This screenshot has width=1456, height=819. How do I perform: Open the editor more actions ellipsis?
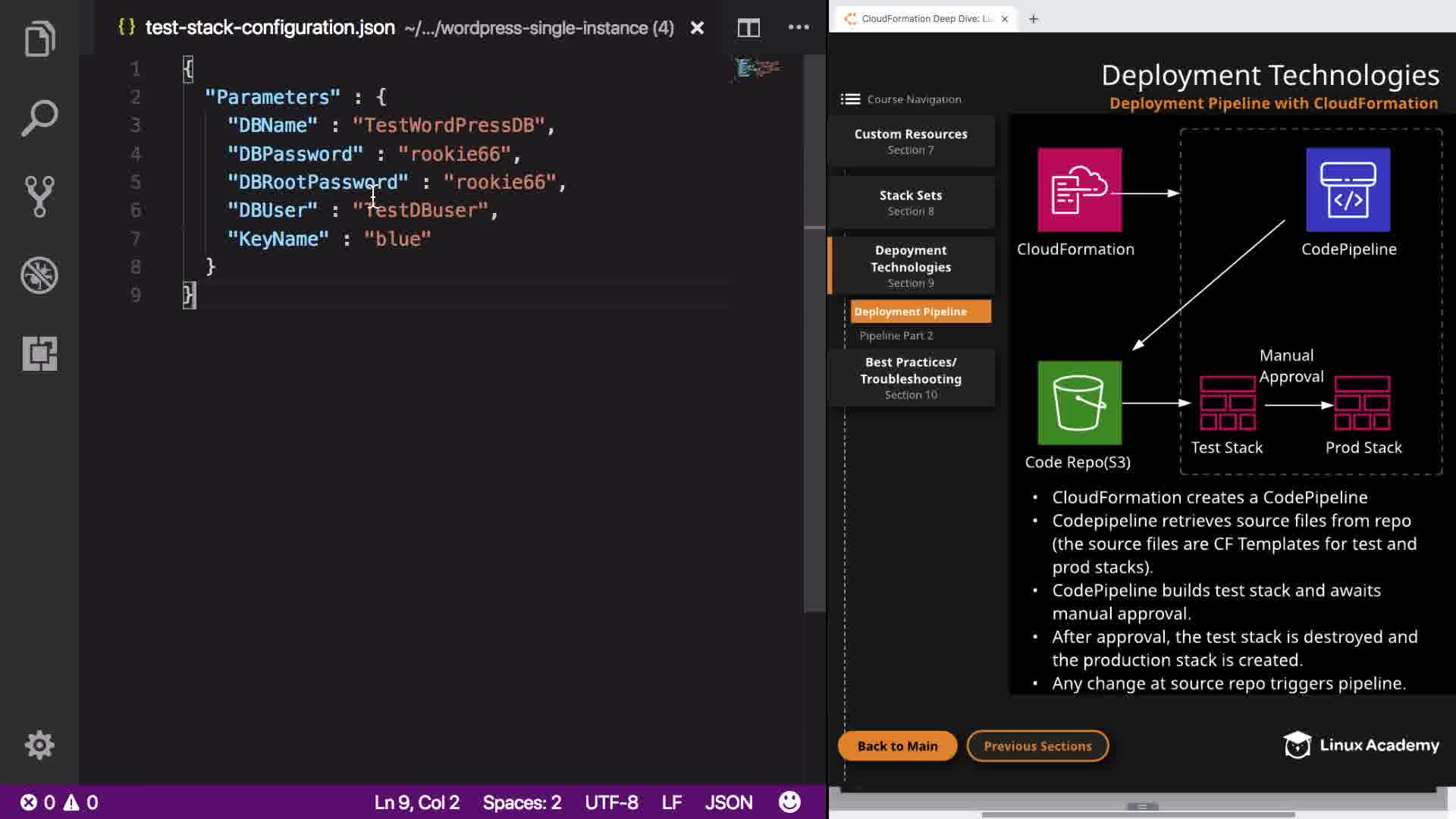point(799,27)
